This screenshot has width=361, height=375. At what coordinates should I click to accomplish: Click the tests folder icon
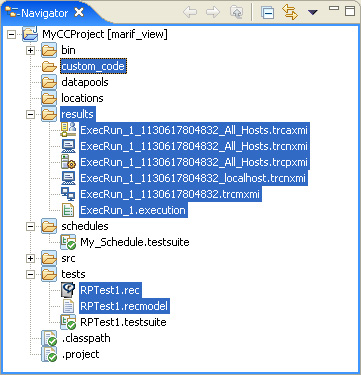[49, 274]
